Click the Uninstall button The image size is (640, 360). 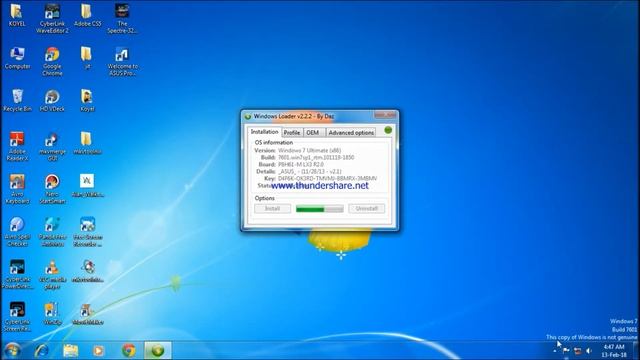(x=367, y=209)
